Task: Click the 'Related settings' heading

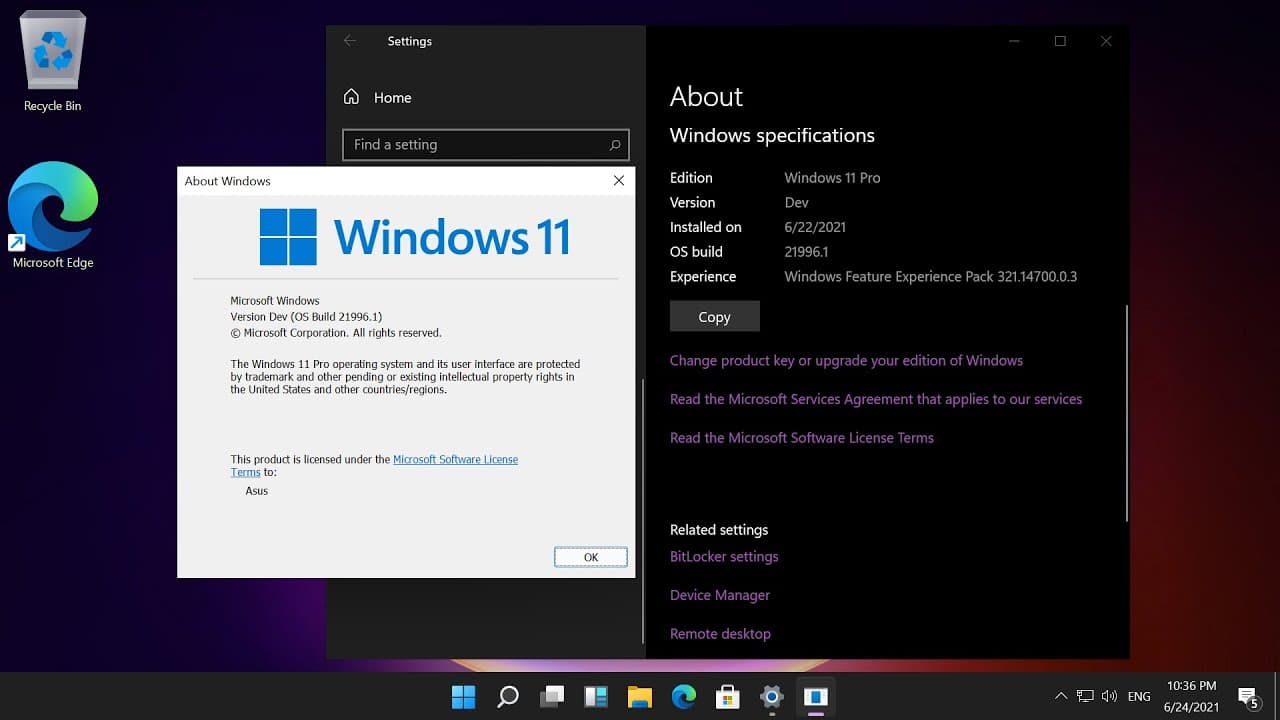Action: (x=719, y=530)
